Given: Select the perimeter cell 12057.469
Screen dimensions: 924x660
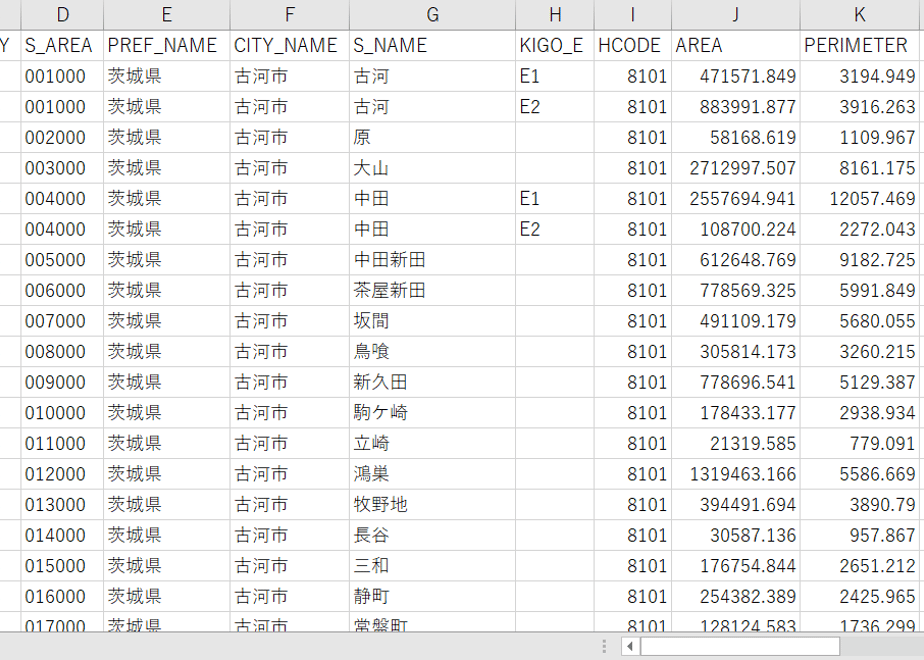Looking at the screenshot, I should [x=860, y=199].
